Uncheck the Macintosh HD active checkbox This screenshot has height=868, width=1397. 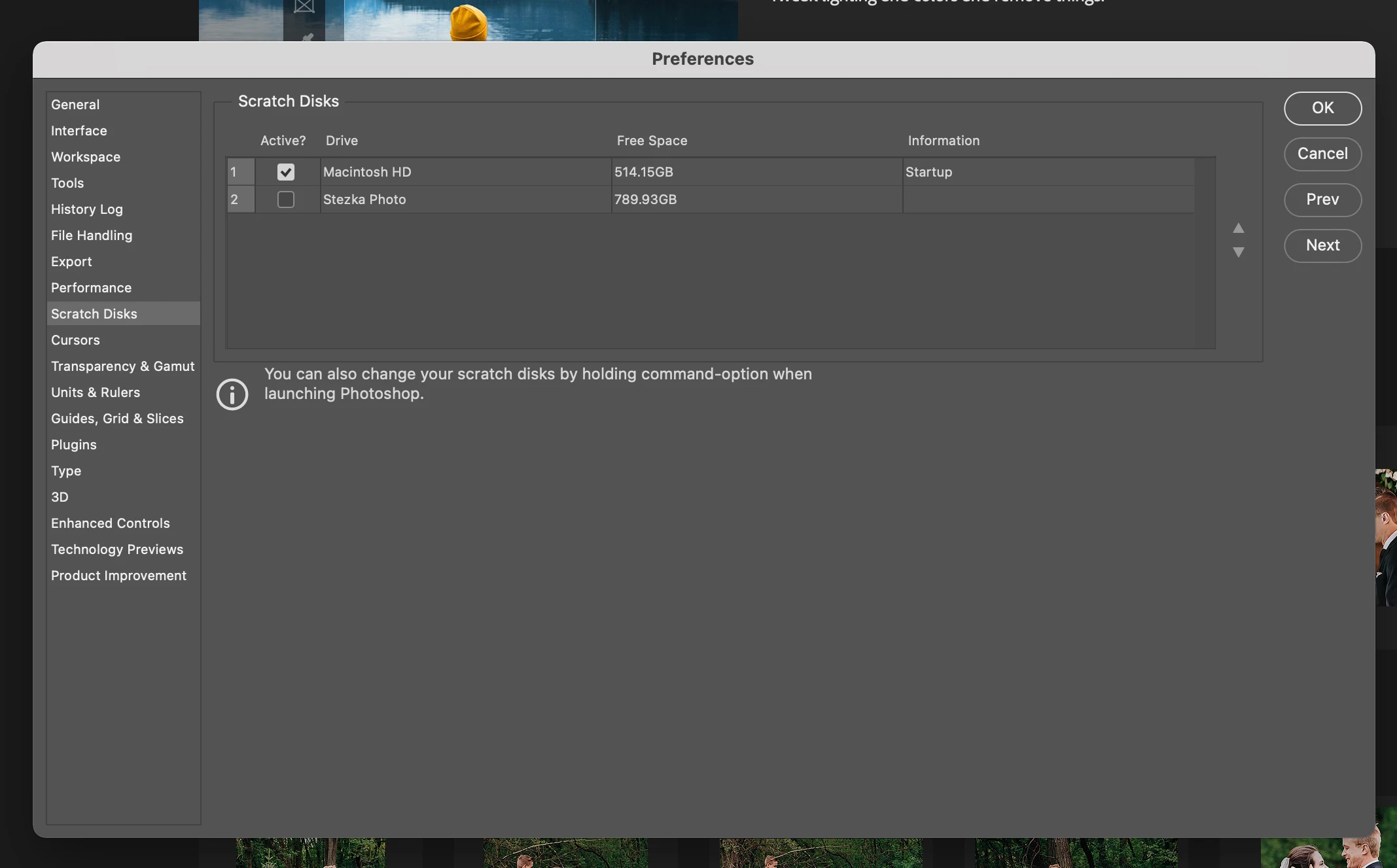click(286, 172)
